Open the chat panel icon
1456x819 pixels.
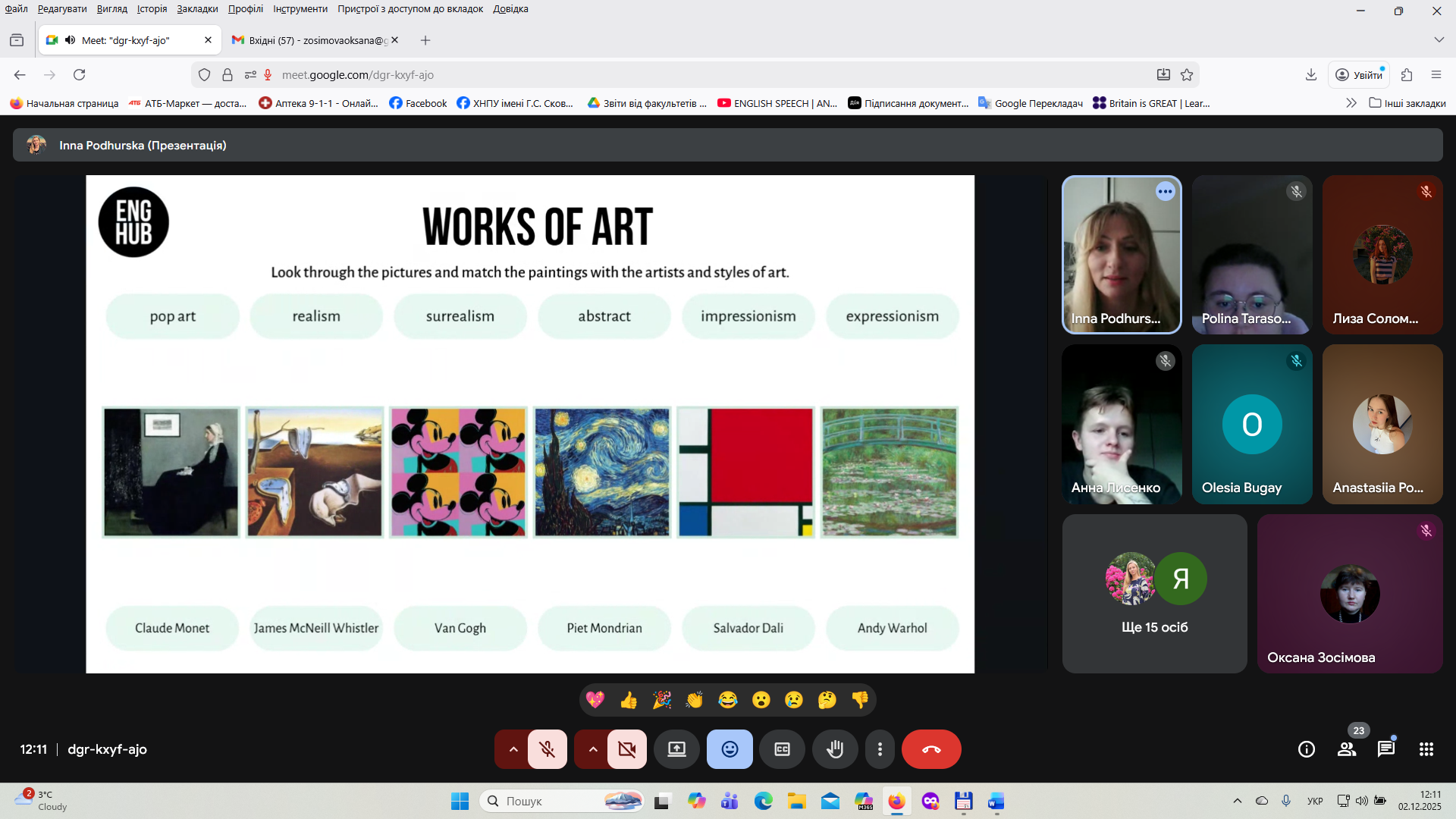click(x=1385, y=749)
